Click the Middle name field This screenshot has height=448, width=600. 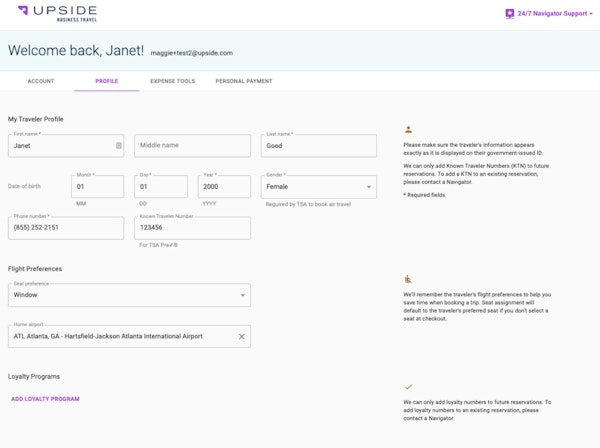click(192, 146)
